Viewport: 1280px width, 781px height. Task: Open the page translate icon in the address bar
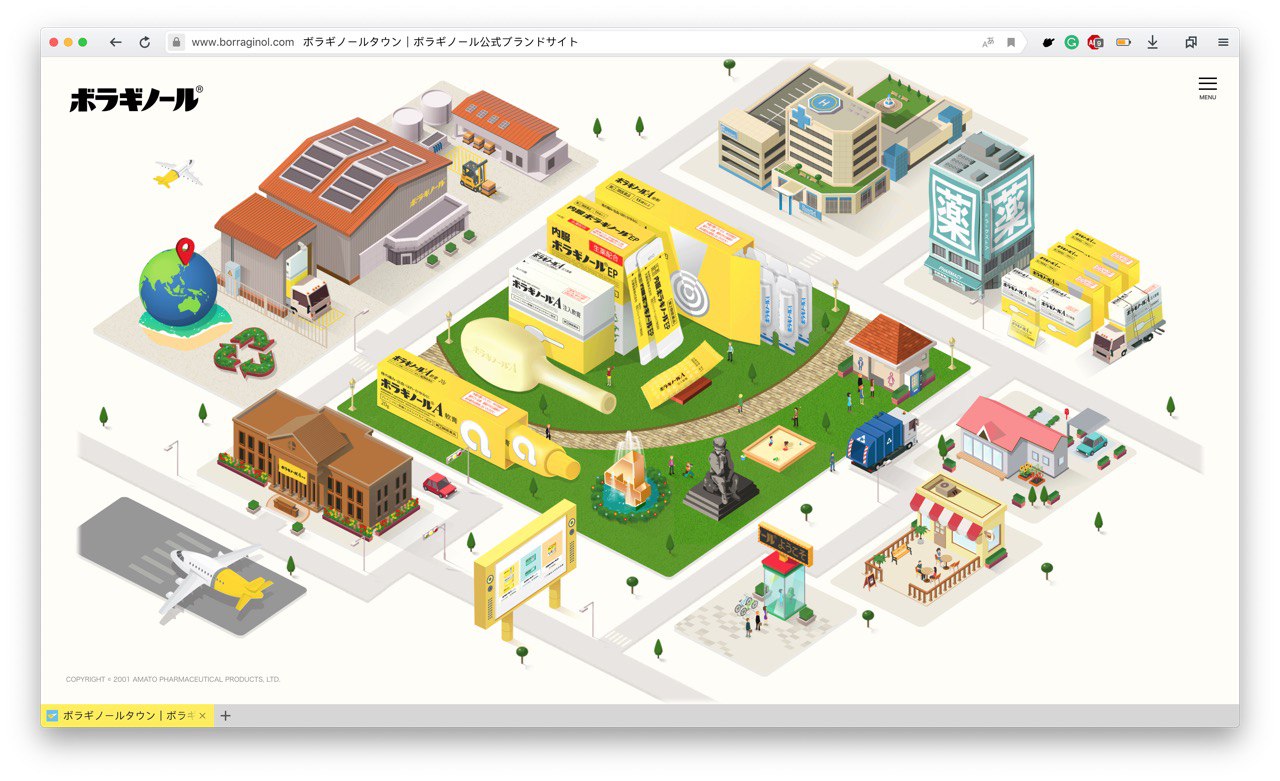coord(988,42)
